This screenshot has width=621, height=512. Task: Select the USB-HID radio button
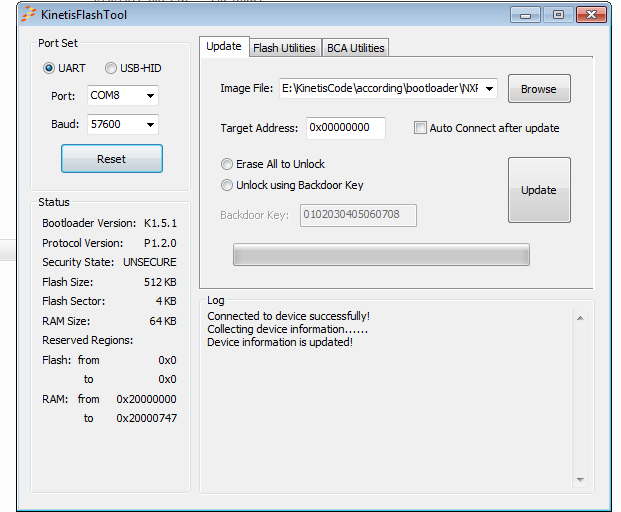[x=110, y=68]
